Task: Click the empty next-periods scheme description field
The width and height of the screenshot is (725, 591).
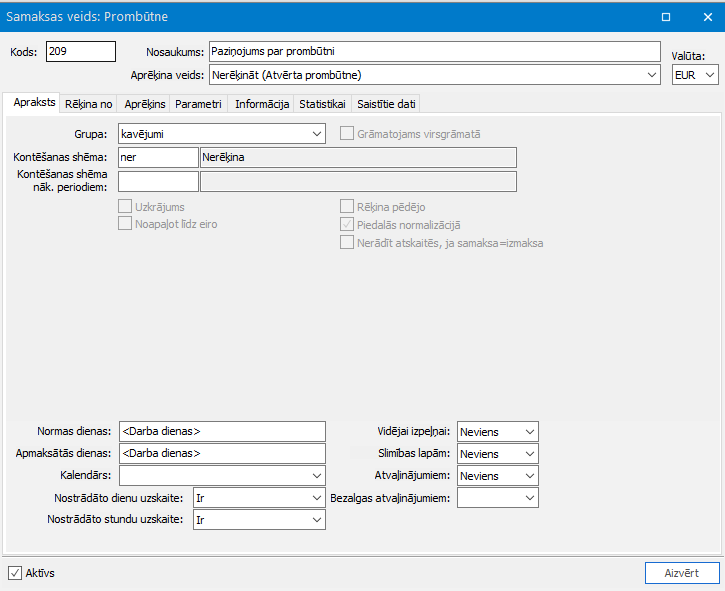Action: click(358, 181)
